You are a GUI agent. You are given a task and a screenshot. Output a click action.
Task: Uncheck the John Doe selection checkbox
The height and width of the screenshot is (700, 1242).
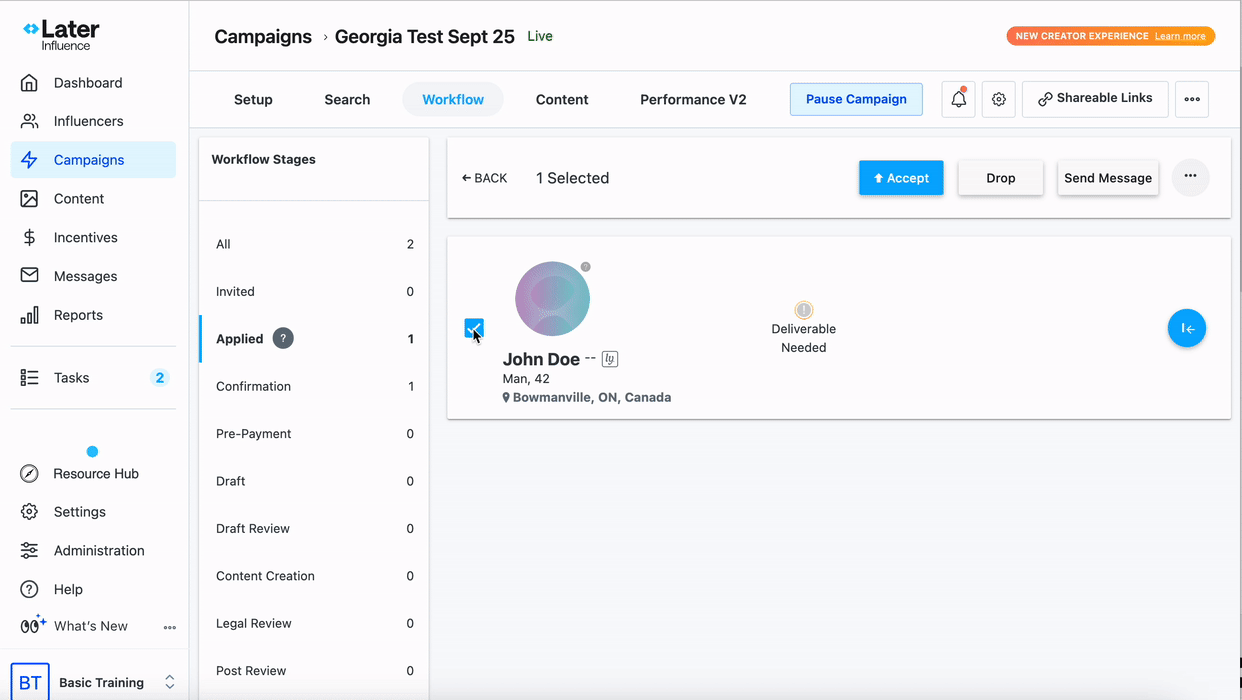[x=474, y=328]
